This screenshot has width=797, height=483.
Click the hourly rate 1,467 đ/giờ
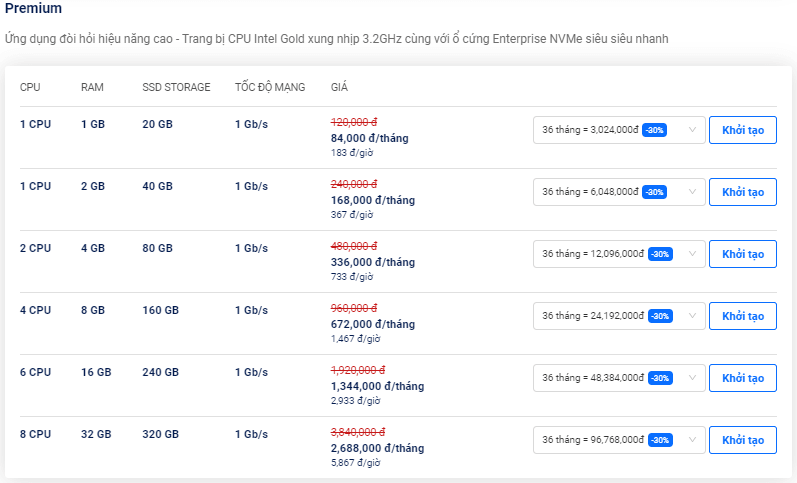click(355, 339)
